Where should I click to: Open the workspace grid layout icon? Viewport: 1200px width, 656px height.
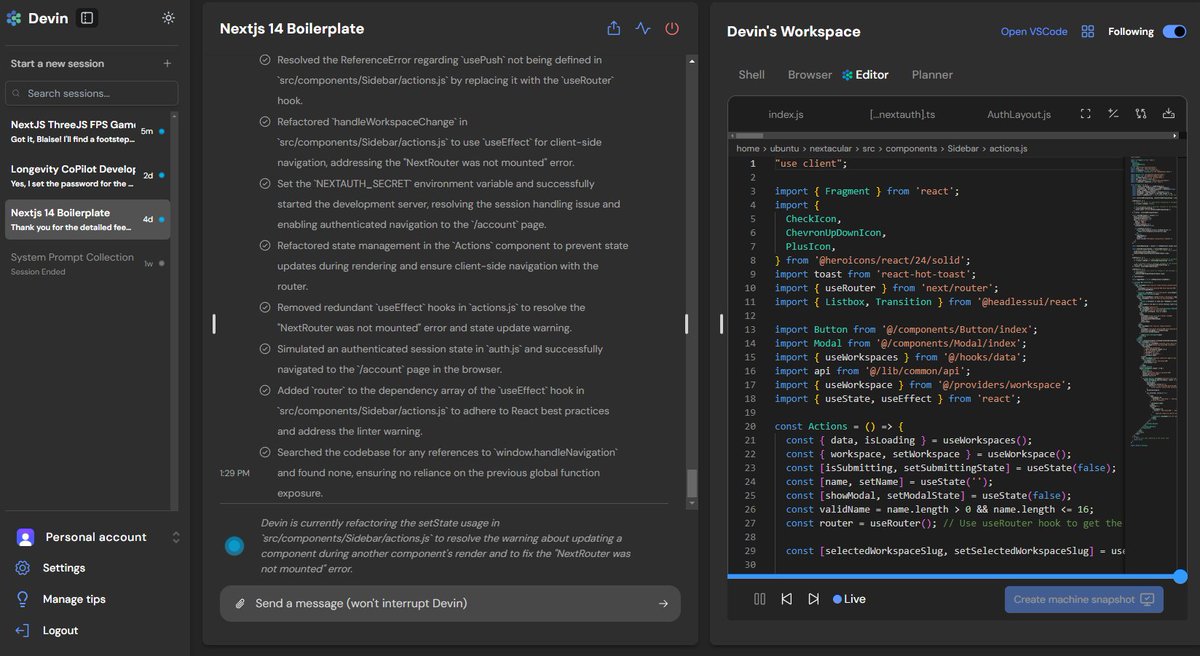1088,32
